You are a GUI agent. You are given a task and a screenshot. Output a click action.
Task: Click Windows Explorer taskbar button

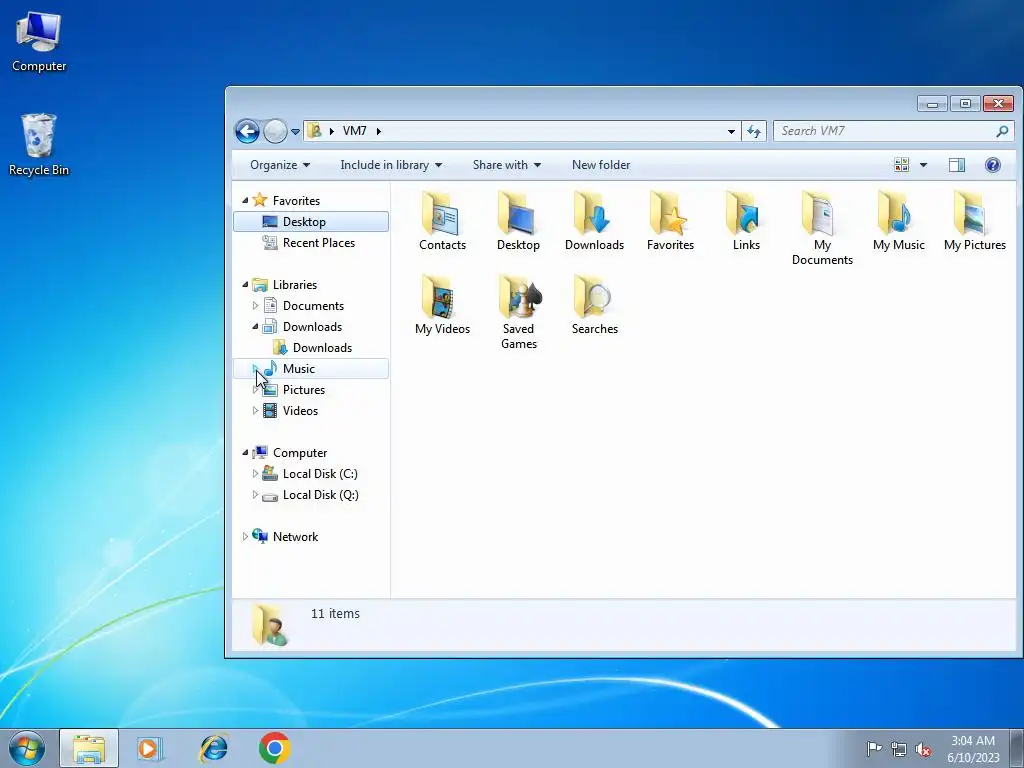coord(89,748)
